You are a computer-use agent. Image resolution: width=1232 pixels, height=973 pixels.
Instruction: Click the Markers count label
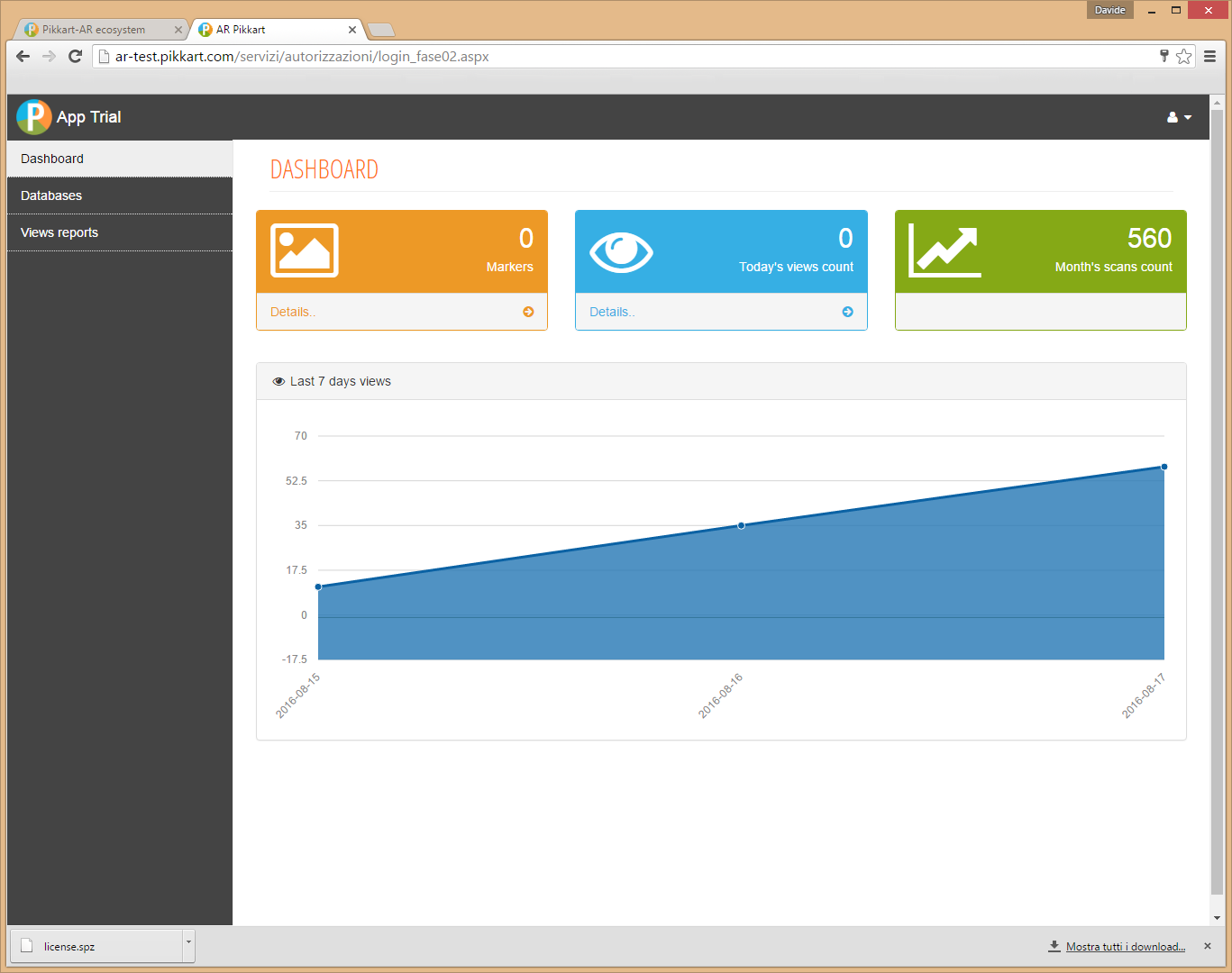[x=509, y=267]
